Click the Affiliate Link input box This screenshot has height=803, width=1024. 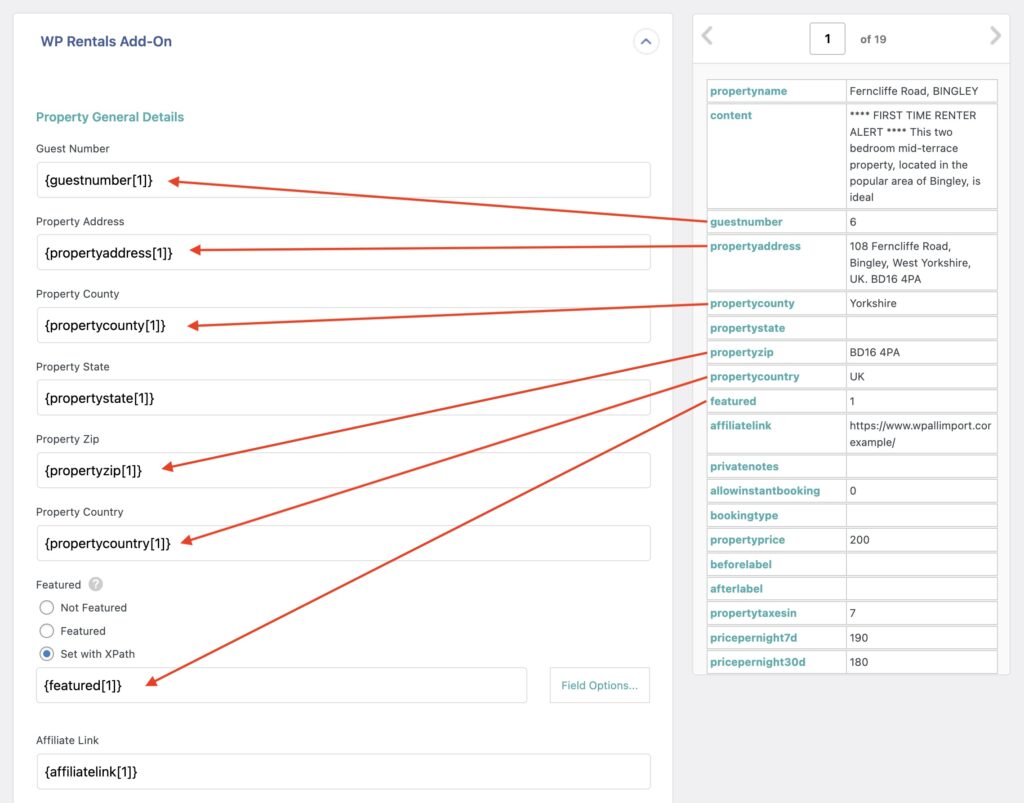coord(345,771)
